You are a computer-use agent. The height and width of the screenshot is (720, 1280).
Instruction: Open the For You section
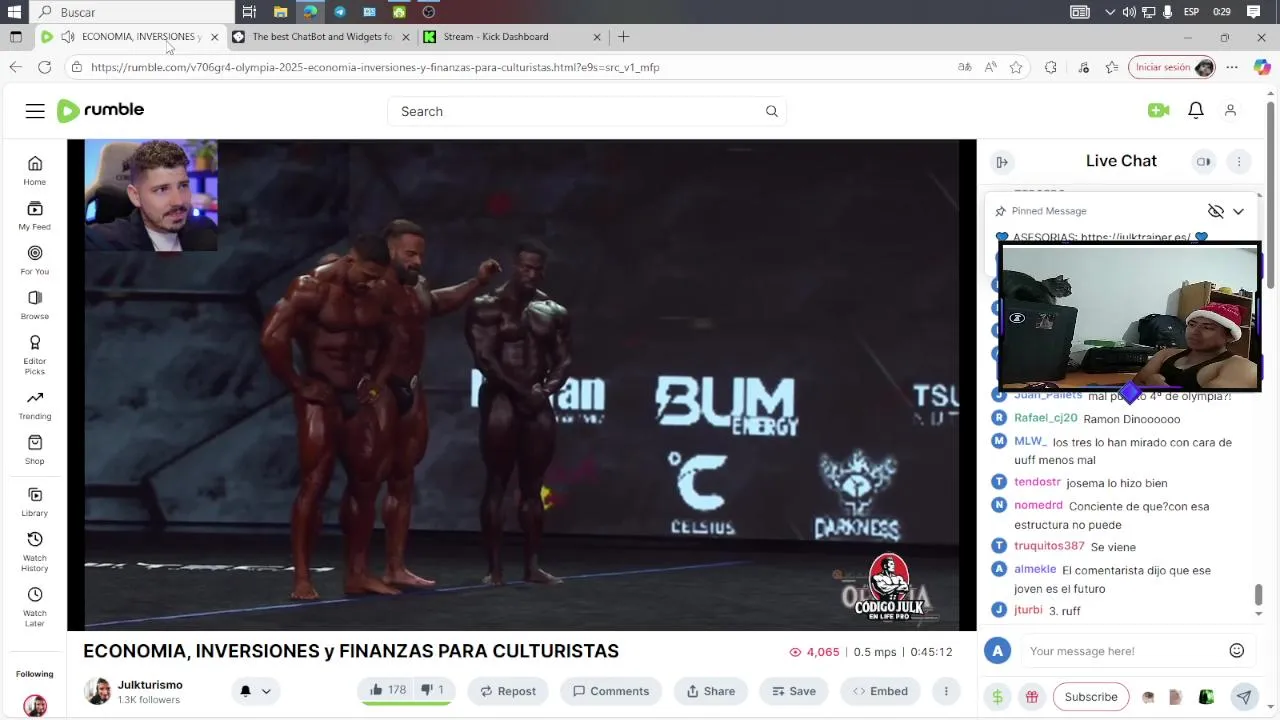click(35, 260)
